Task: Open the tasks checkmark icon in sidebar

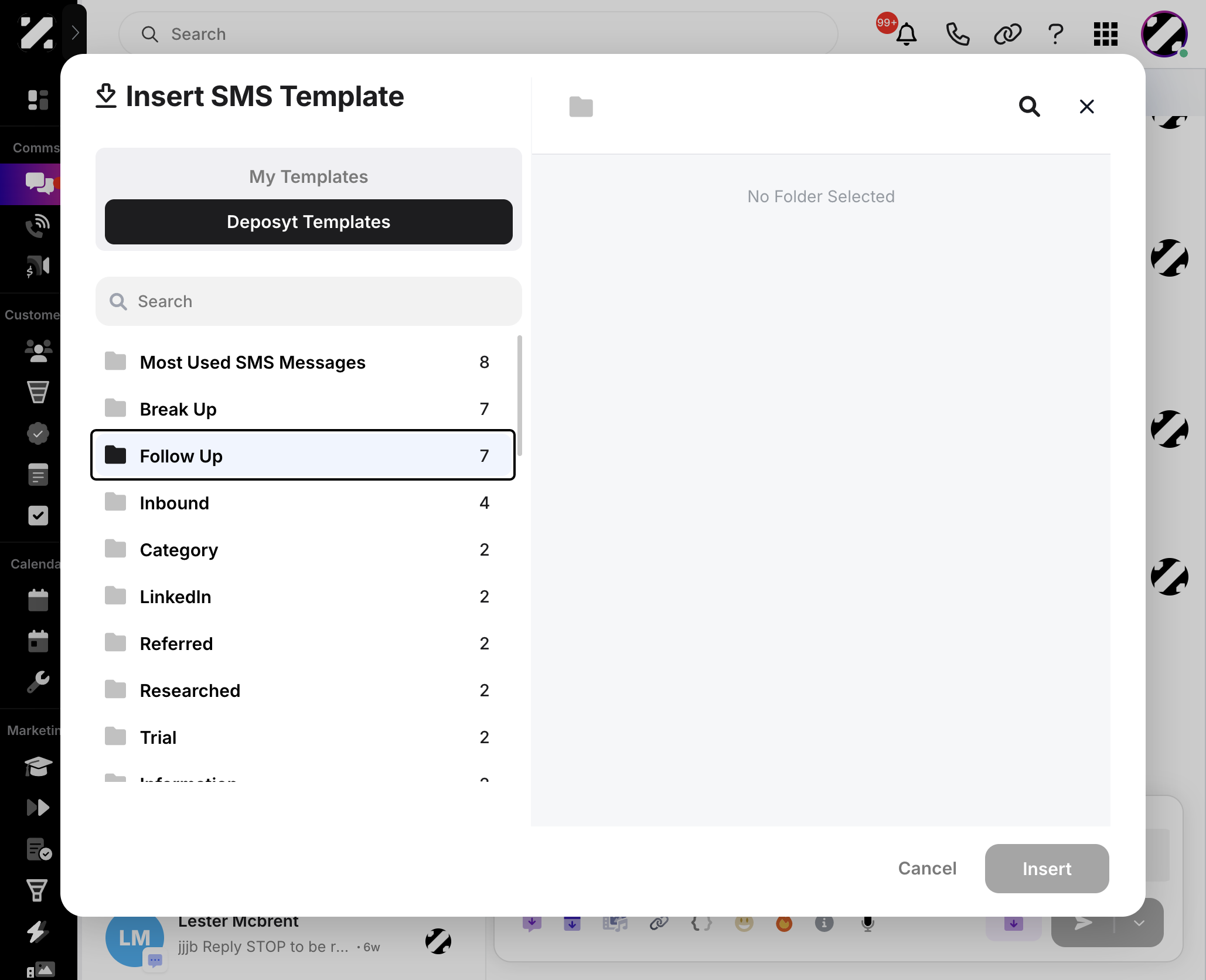Action: [38, 516]
